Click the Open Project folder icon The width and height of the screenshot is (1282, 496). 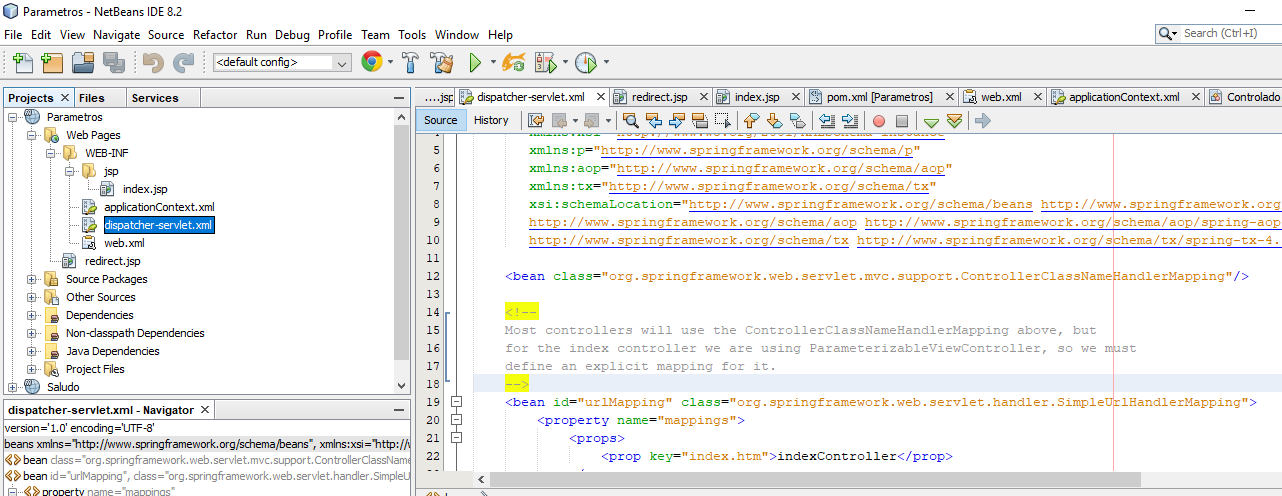point(83,63)
